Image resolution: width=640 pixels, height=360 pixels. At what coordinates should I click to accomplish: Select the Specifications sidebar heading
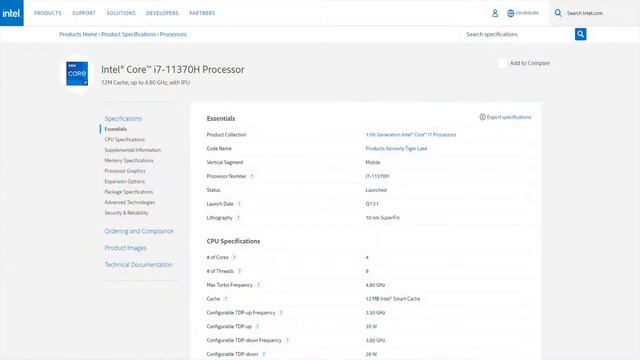123,119
